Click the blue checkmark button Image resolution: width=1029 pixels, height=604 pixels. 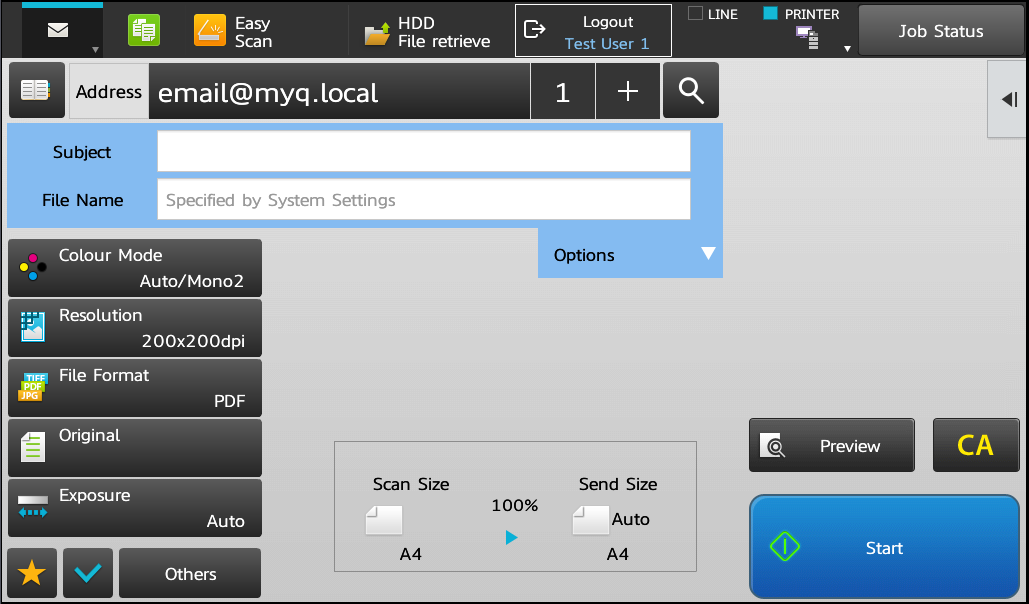tap(87, 573)
